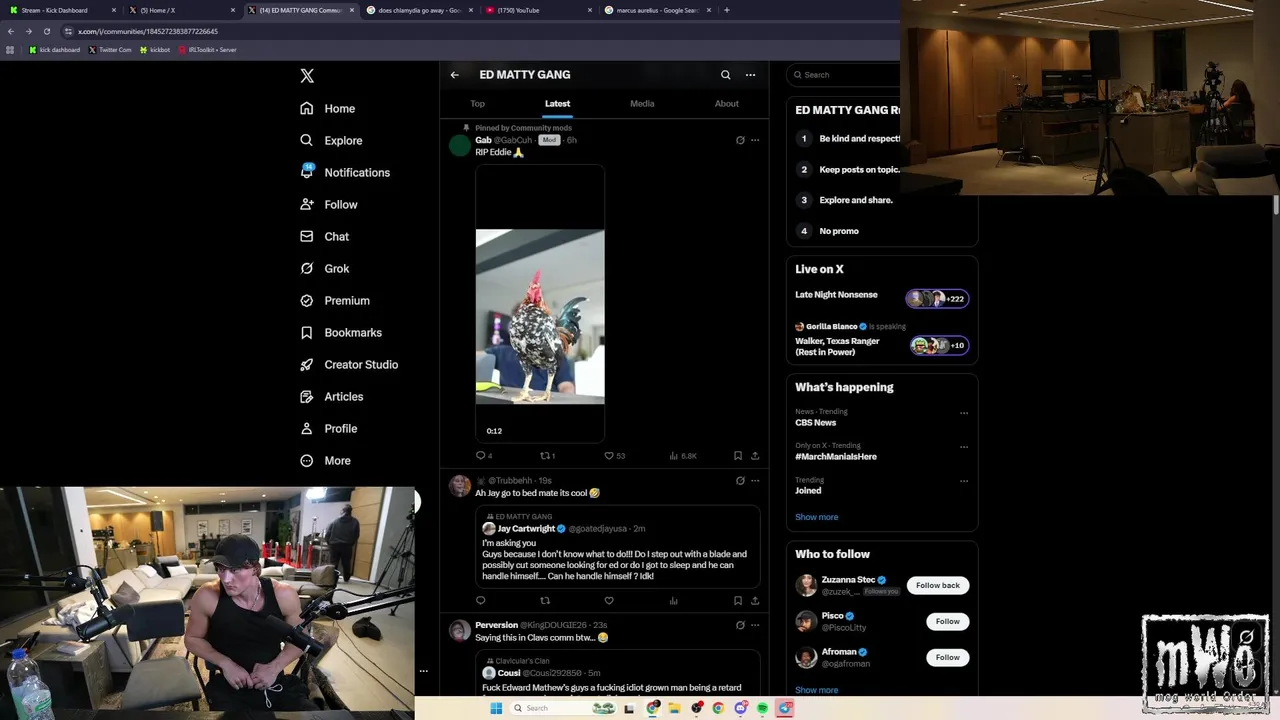Switch to the Media tab
This screenshot has height=720, width=1280.
click(x=642, y=104)
